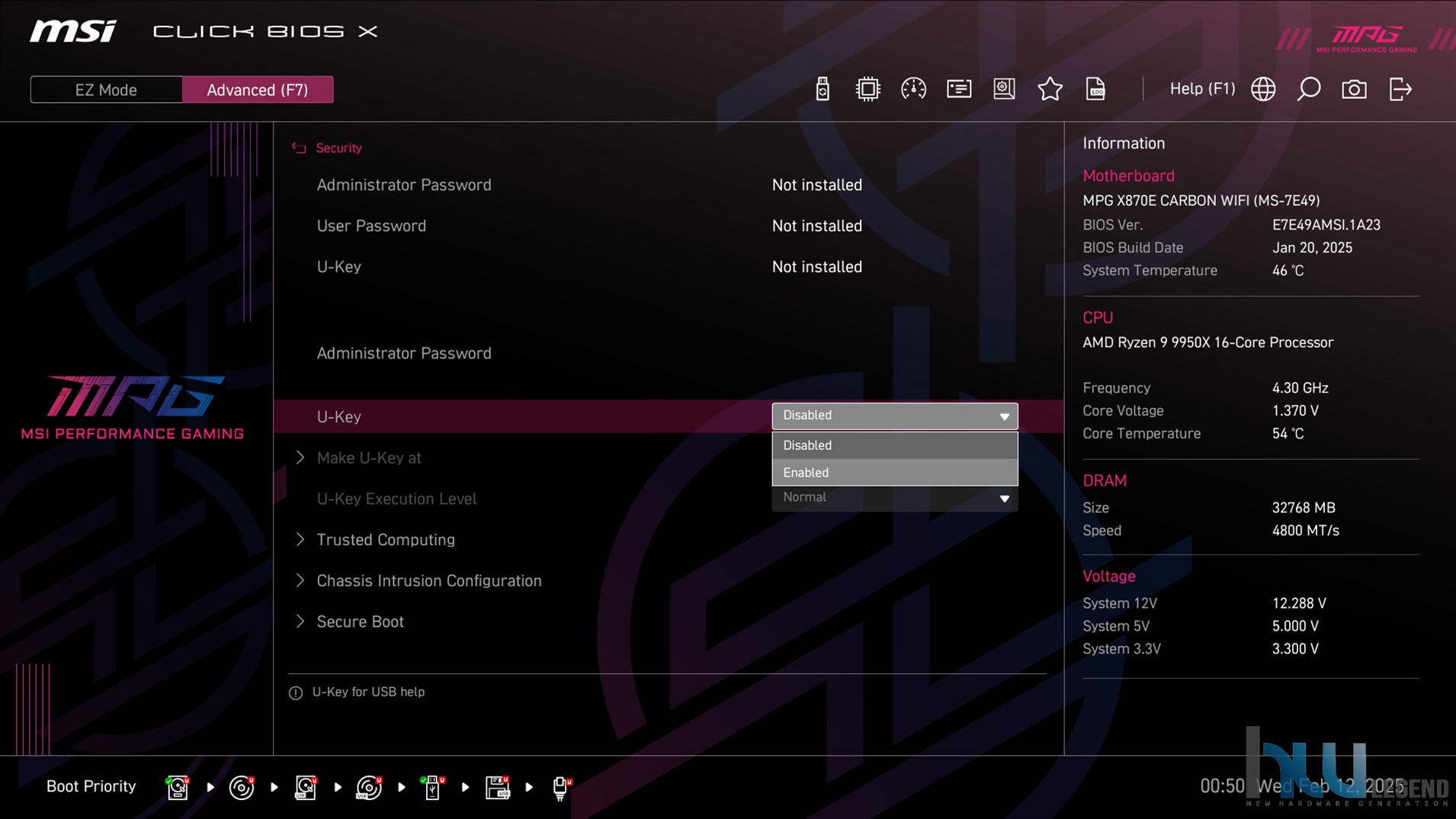Click the System 5V 5.000 V value
This screenshot has height=819, width=1456.
(x=1294, y=626)
